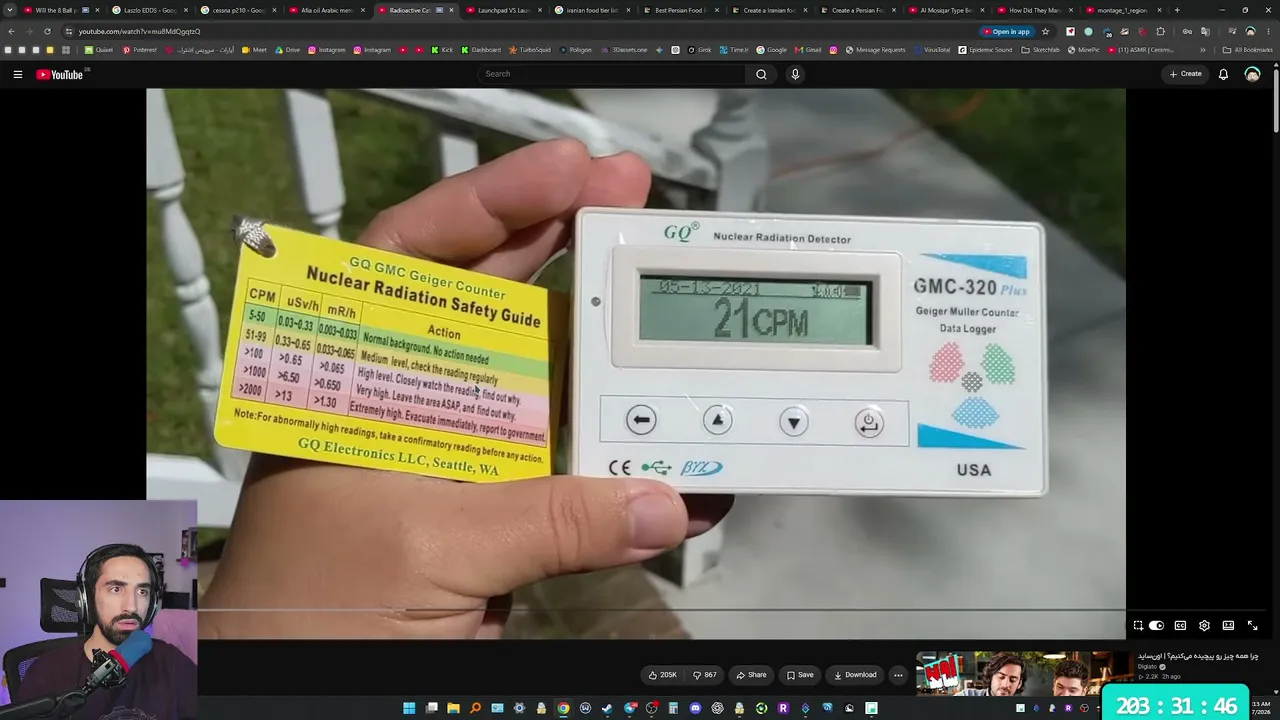Open the YouTube guide hamburger menu
This screenshot has width=1280, height=720.
point(17,74)
